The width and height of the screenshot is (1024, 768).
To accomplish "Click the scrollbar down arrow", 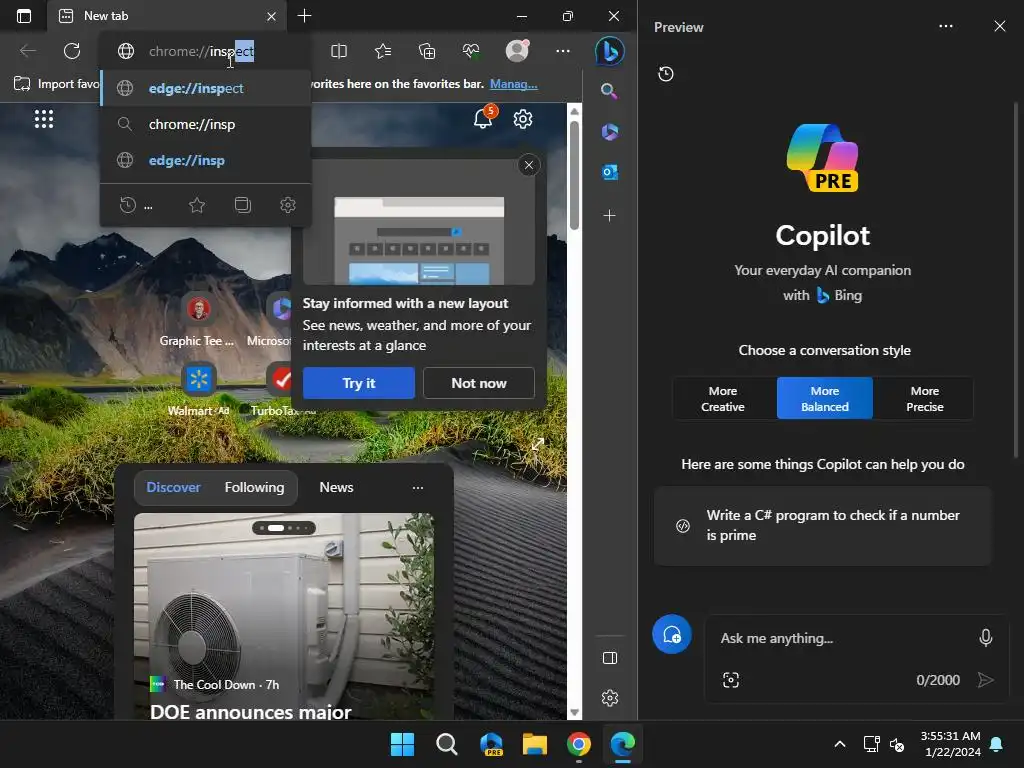I will click(574, 712).
